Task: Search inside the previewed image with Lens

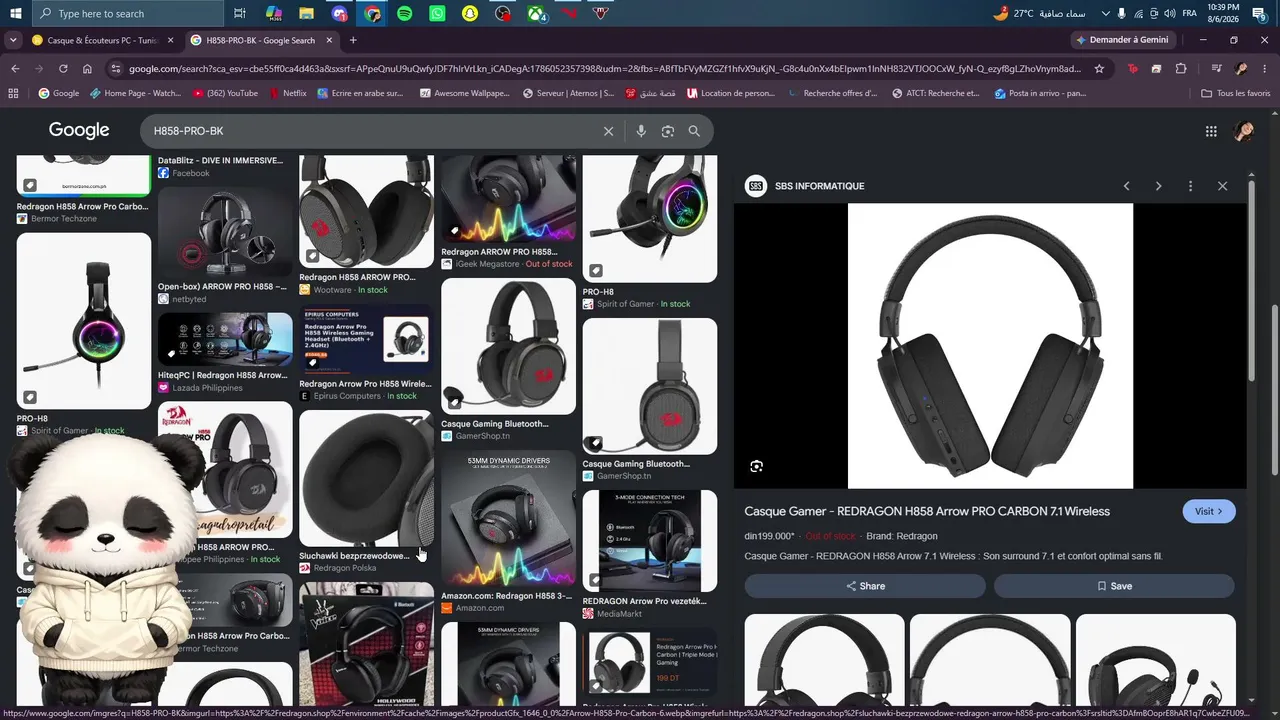Action: pos(757,466)
